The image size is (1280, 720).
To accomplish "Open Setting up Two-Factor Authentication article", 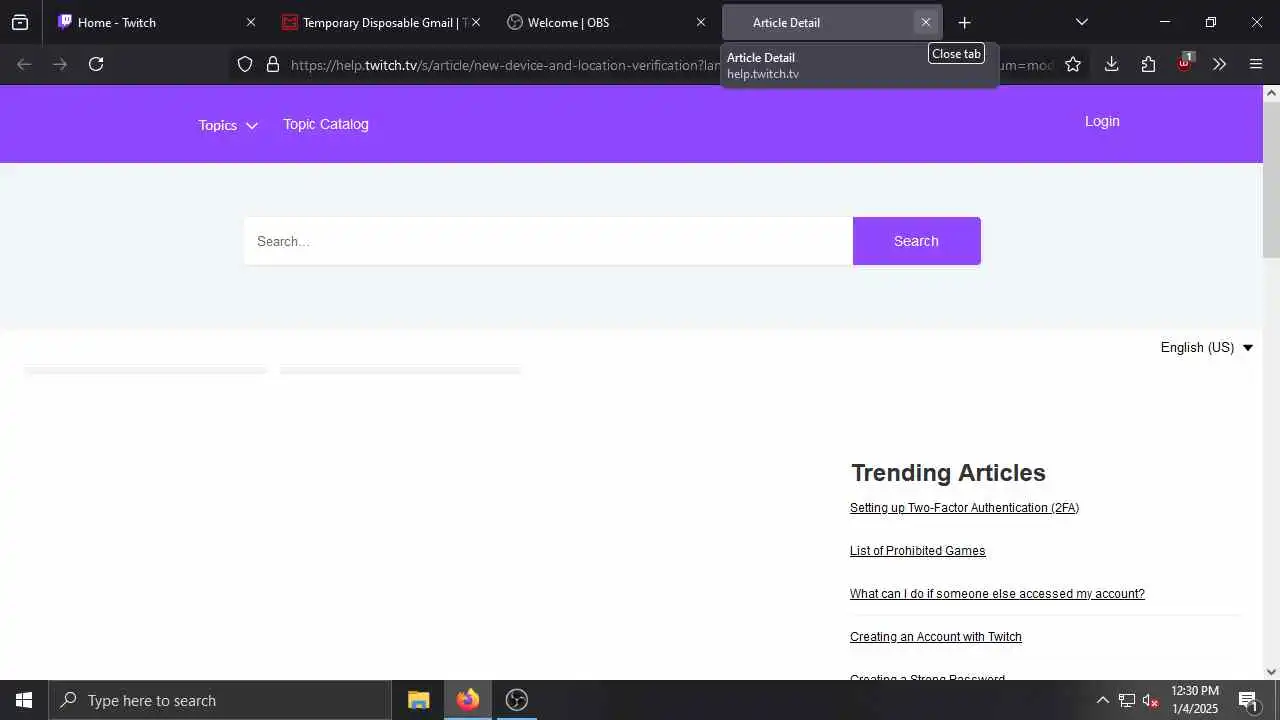I will (x=964, y=508).
